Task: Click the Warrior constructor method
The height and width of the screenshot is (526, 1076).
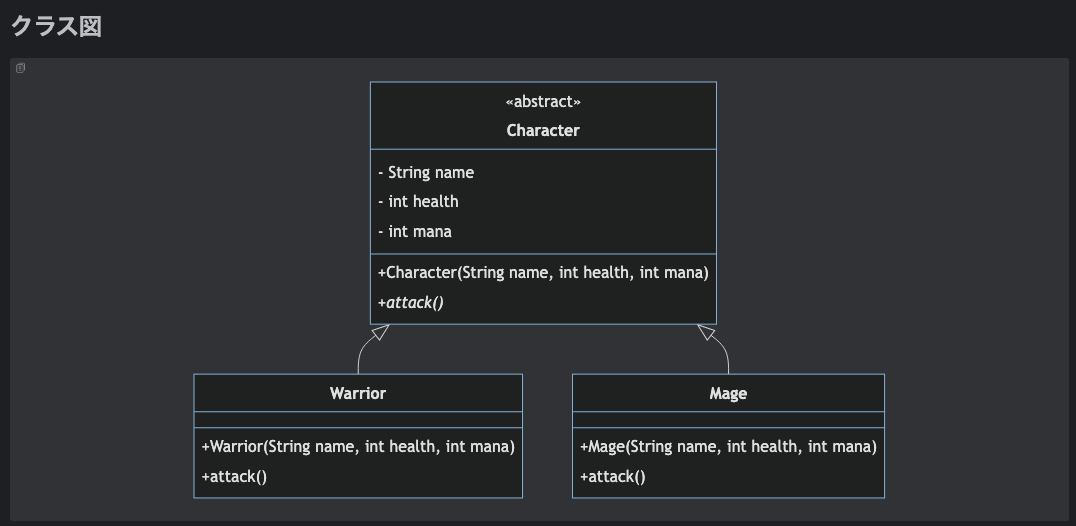Action: (x=358, y=446)
